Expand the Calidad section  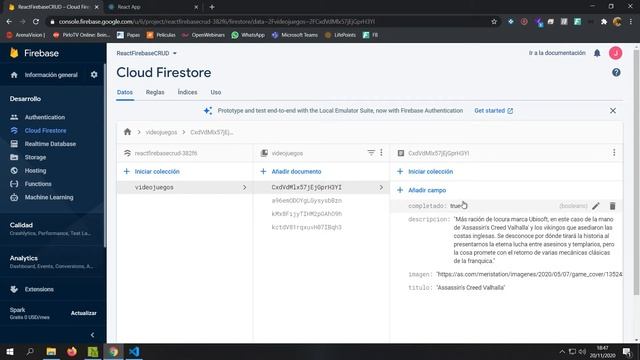point(52,229)
